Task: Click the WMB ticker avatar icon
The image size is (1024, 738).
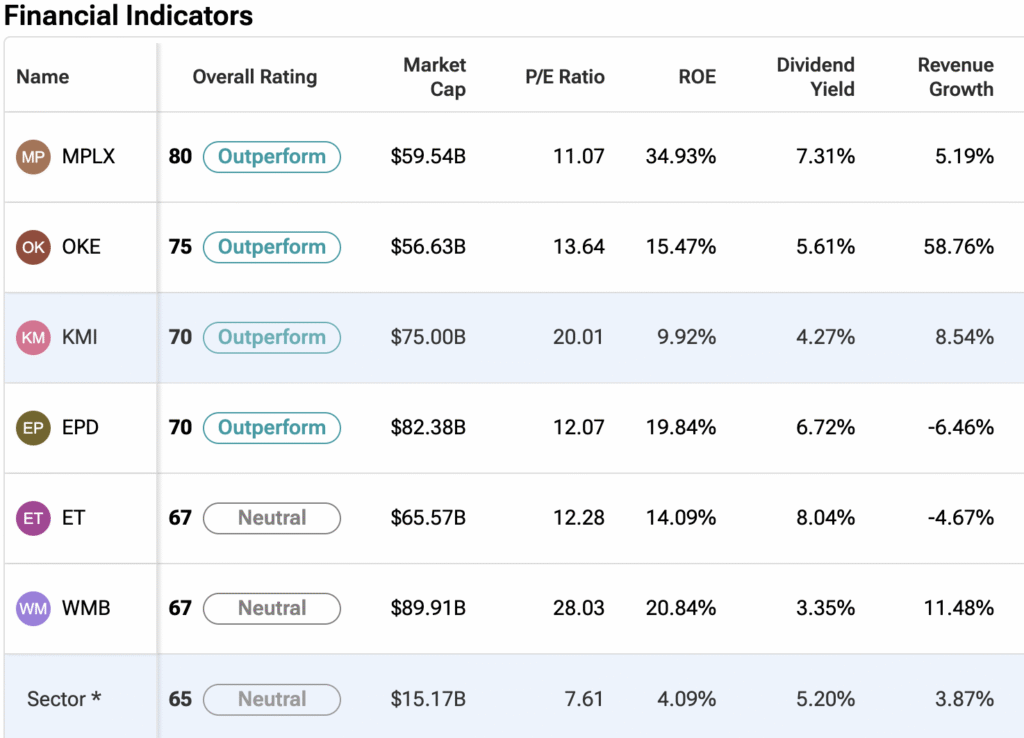Action: (x=34, y=608)
